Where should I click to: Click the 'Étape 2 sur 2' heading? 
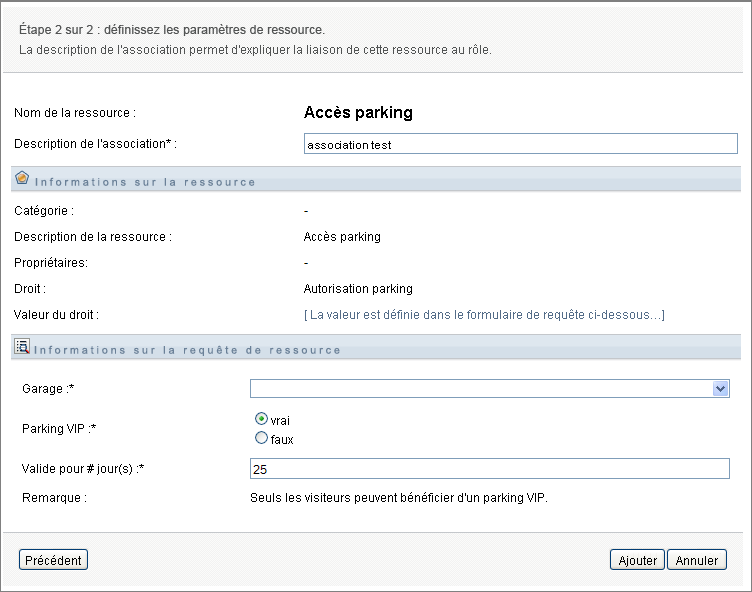172,29
